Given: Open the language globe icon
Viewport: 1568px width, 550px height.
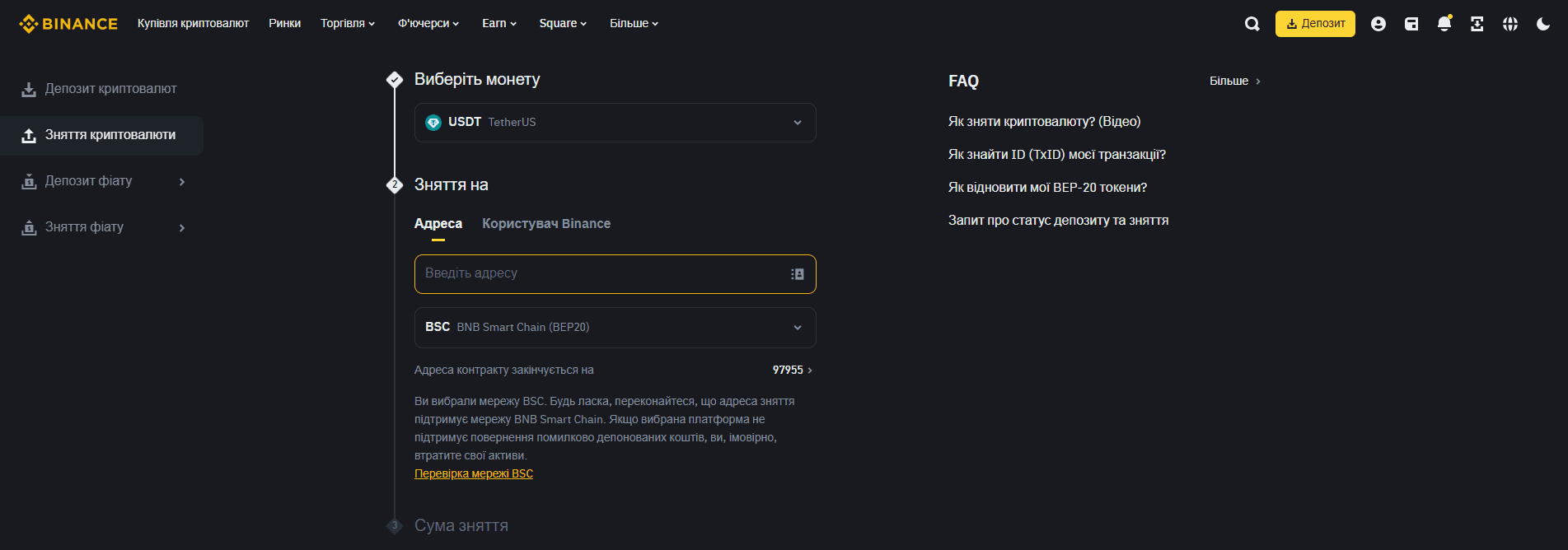Looking at the screenshot, I should pyautogui.click(x=1509, y=24).
